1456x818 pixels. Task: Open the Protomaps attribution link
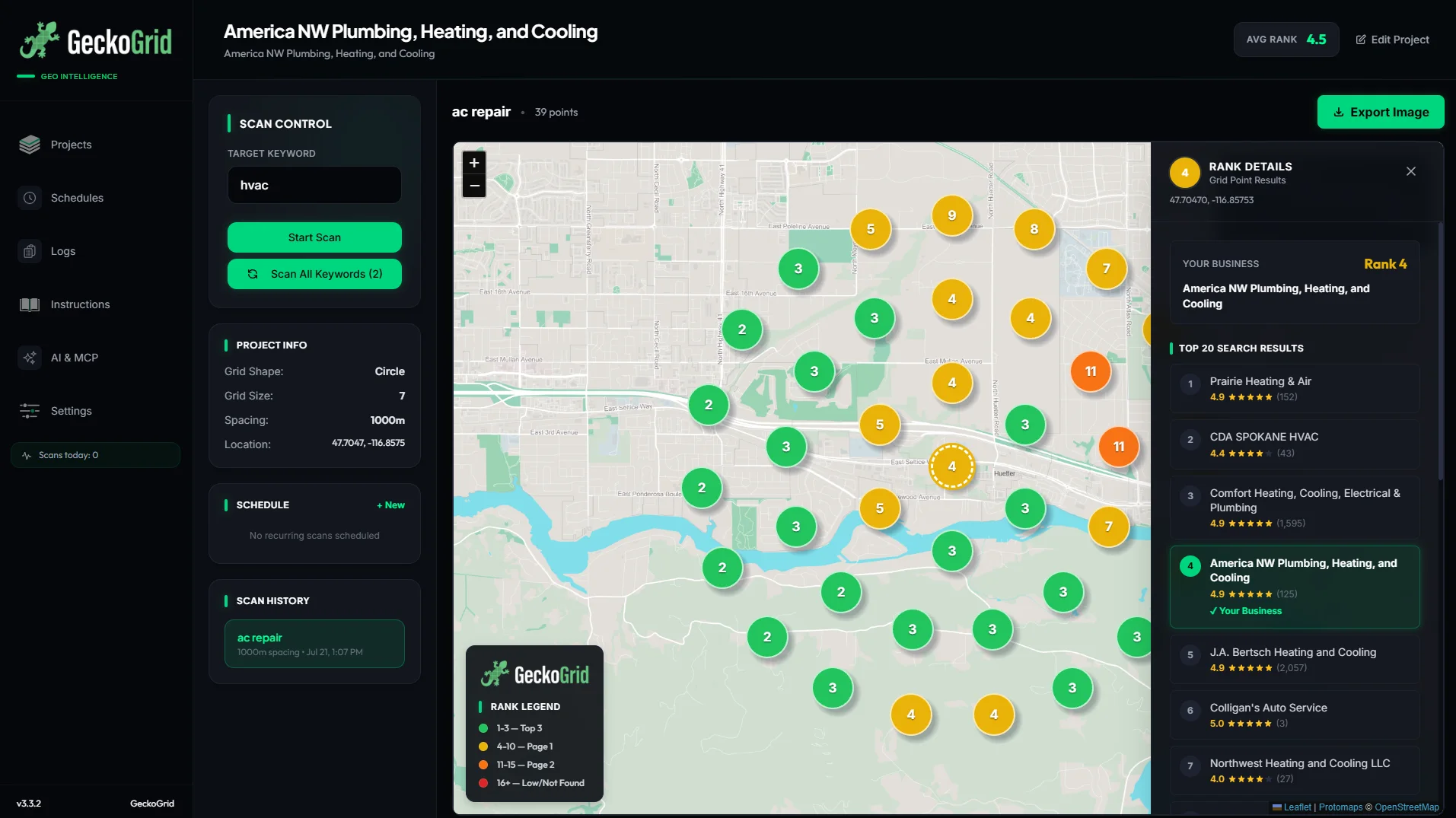click(1340, 807)
